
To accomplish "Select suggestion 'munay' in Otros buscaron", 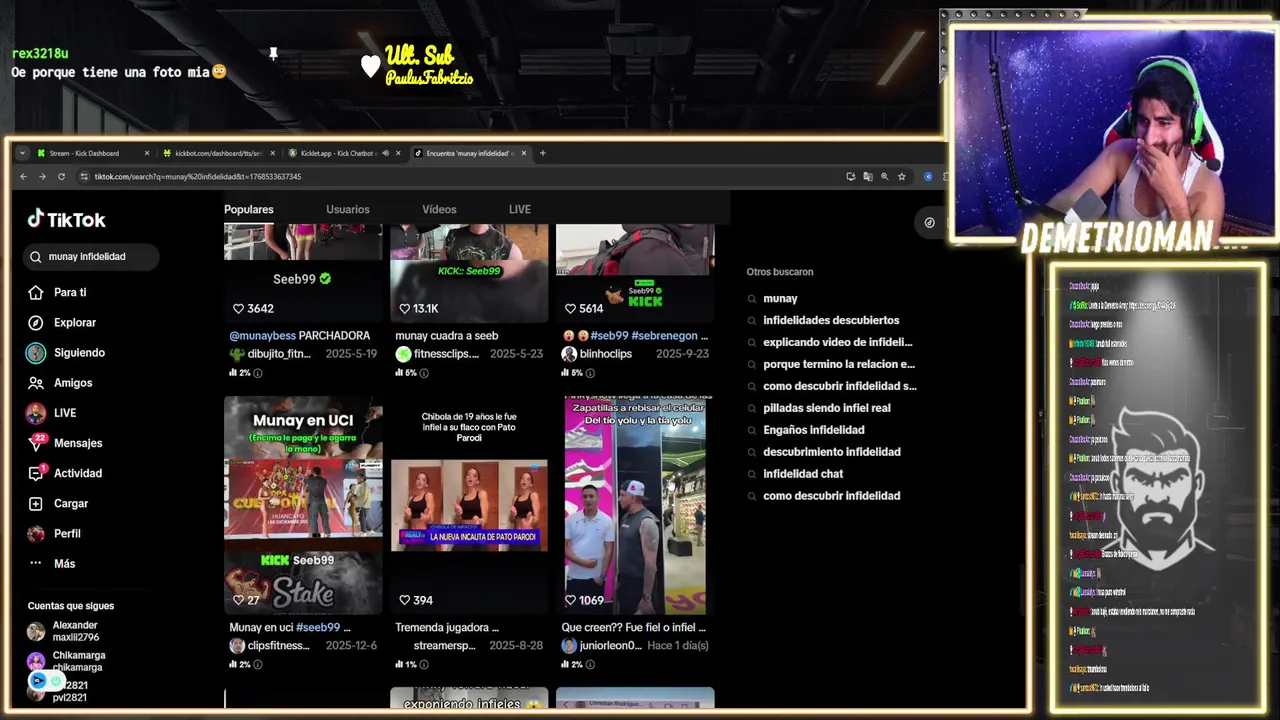I will (x=780, y=298).
